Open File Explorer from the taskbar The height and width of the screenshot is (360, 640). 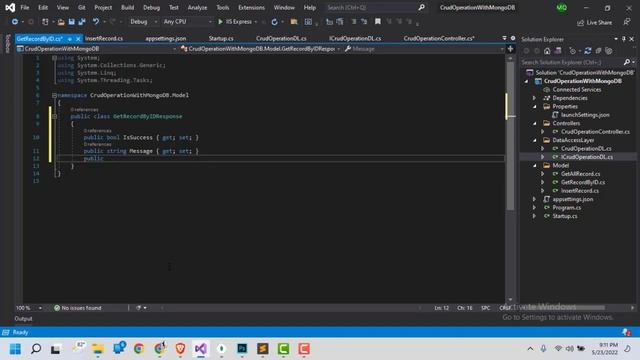pos(98,349)
